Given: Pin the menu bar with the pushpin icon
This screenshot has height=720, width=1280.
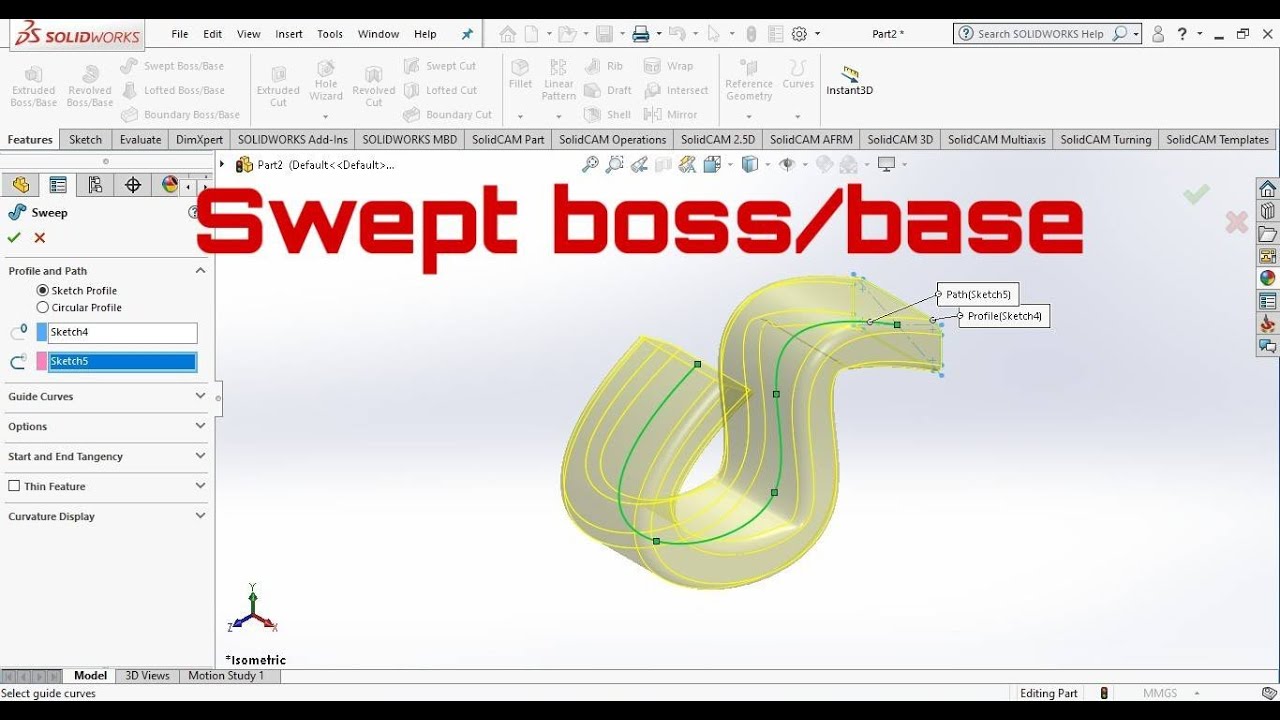Looking at the screenshot, I should [467, 34].
